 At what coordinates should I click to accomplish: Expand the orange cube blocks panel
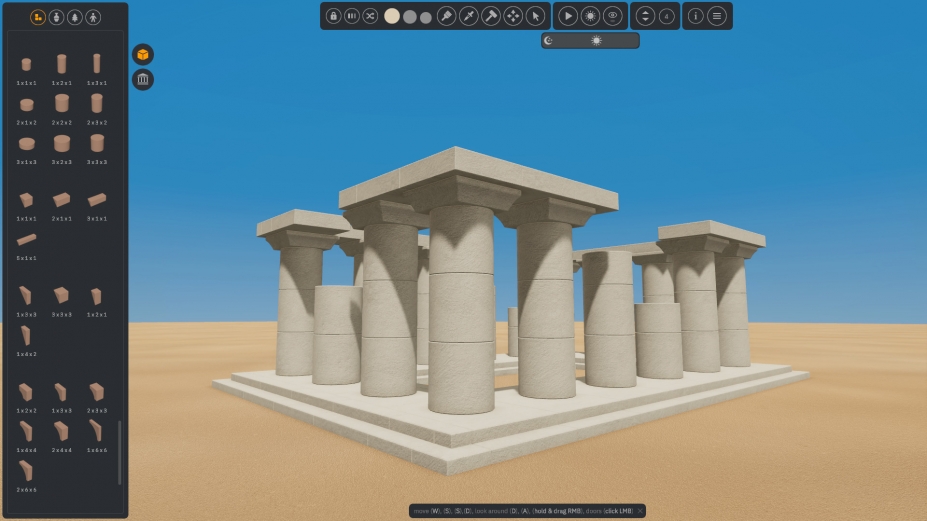pyautogui.click(x=143, y=54)
